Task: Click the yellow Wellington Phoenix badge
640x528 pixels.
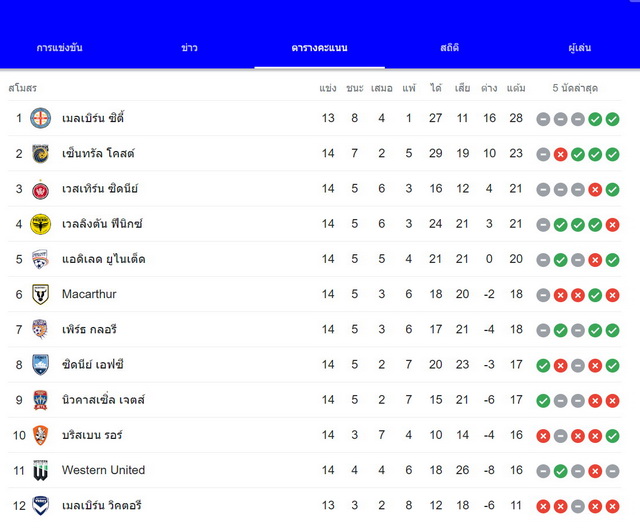Action: 40,224
